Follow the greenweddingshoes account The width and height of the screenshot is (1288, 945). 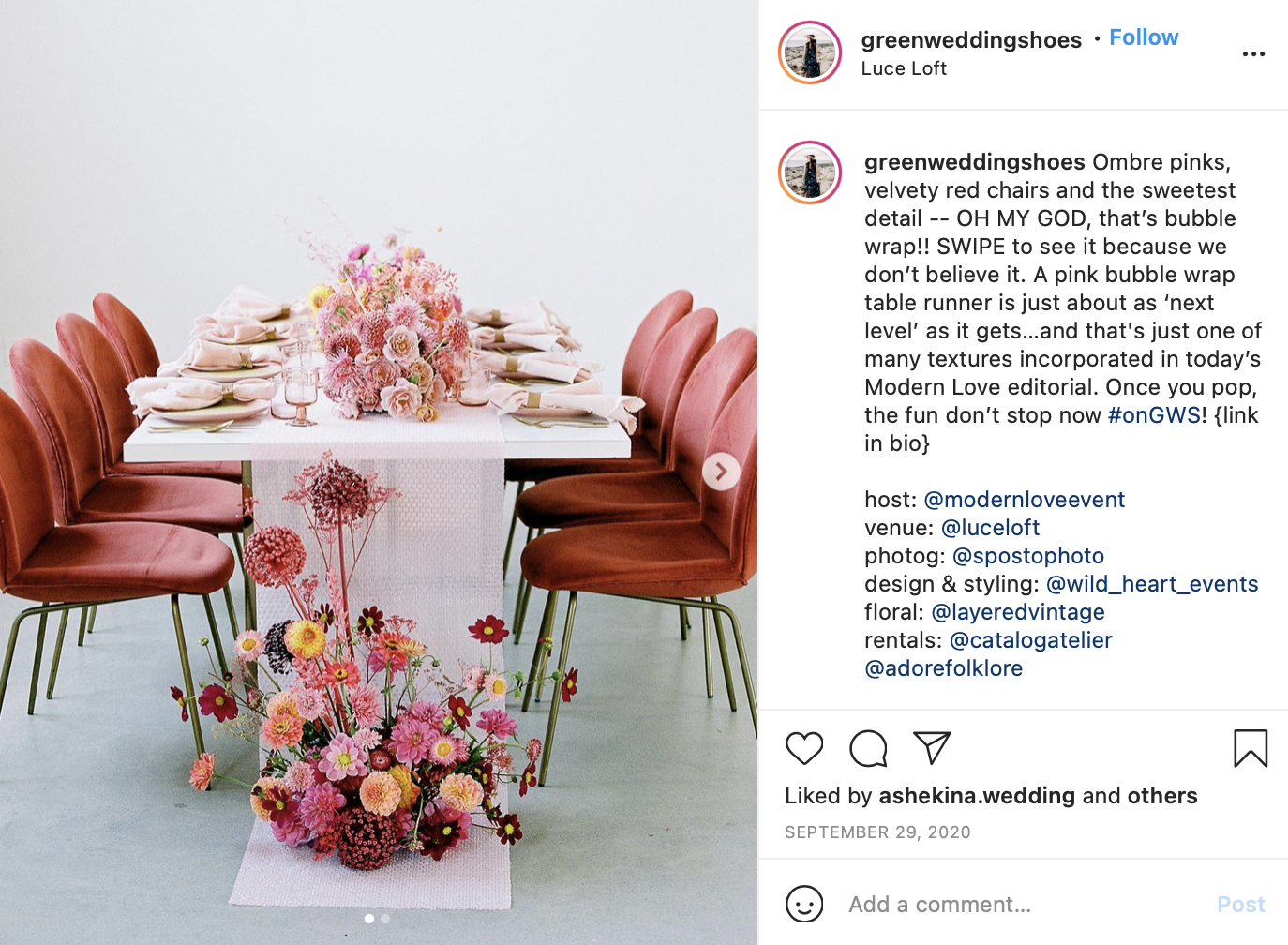click(x=1144, y=37)
